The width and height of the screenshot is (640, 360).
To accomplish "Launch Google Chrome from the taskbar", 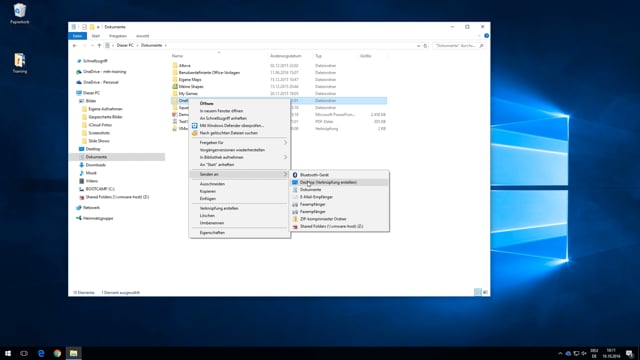I will point(57,353).
